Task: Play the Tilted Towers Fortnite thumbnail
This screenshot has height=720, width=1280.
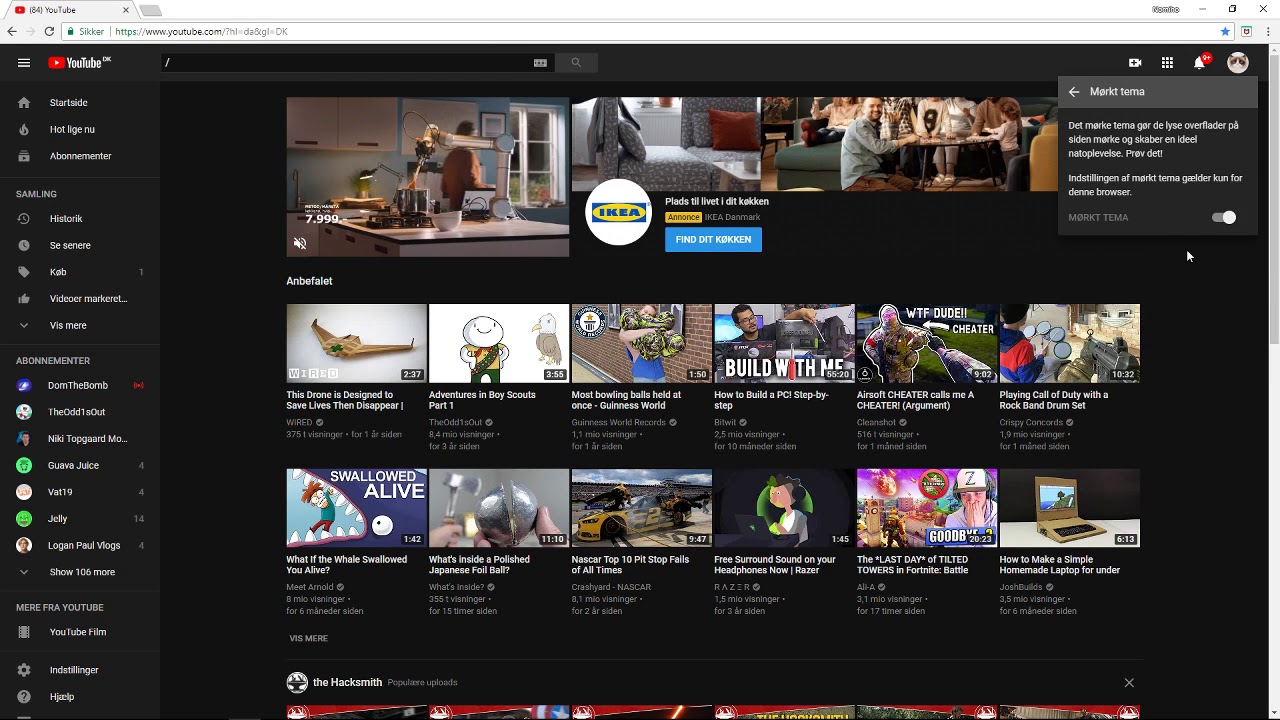Action: click(x=927, y=508)
